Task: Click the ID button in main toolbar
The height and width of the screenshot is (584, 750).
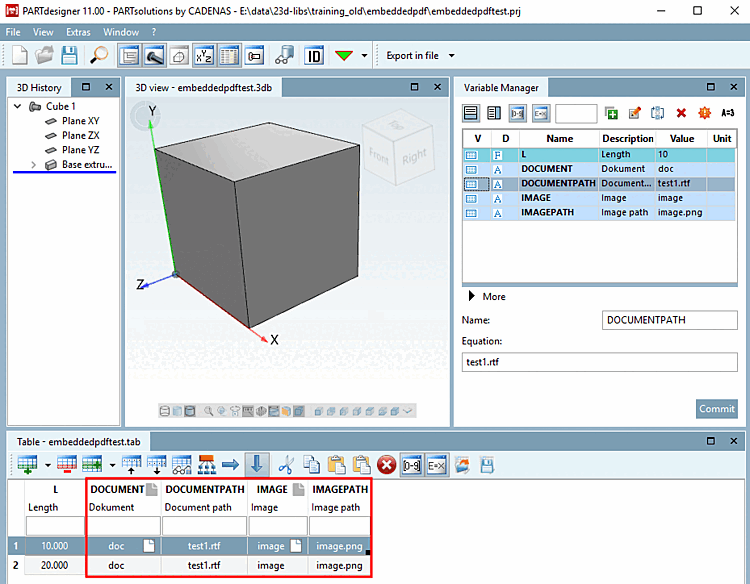Action: [313, 55]
